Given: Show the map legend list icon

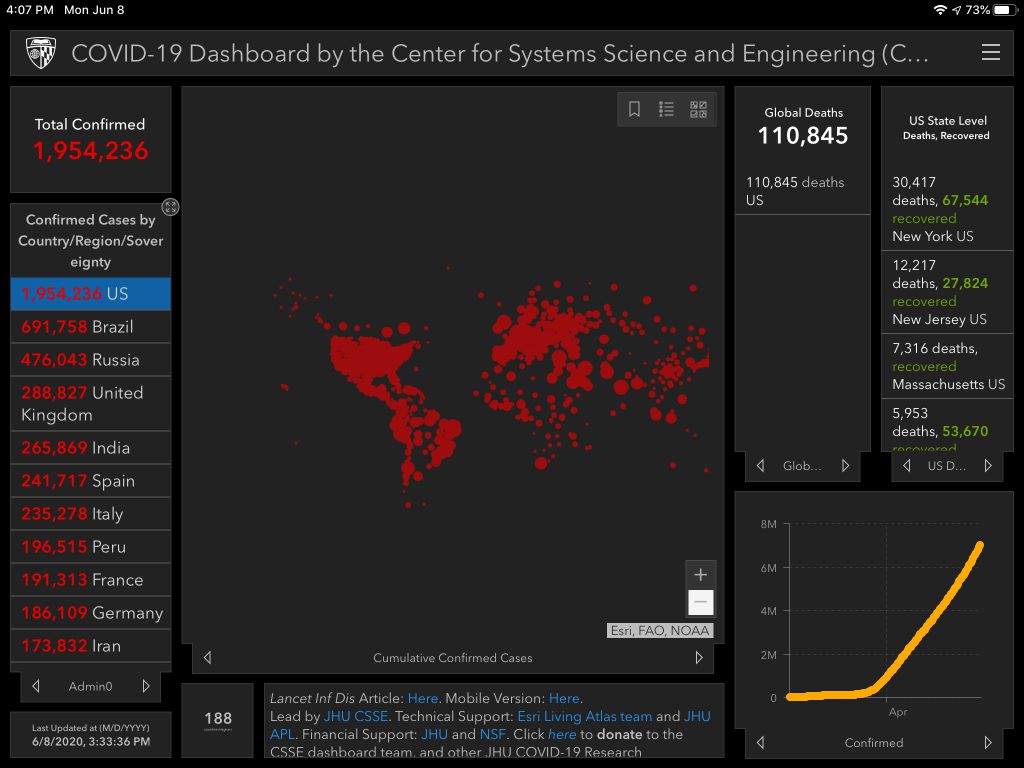Looking at the screenshot, I should [x=666, y=110].
